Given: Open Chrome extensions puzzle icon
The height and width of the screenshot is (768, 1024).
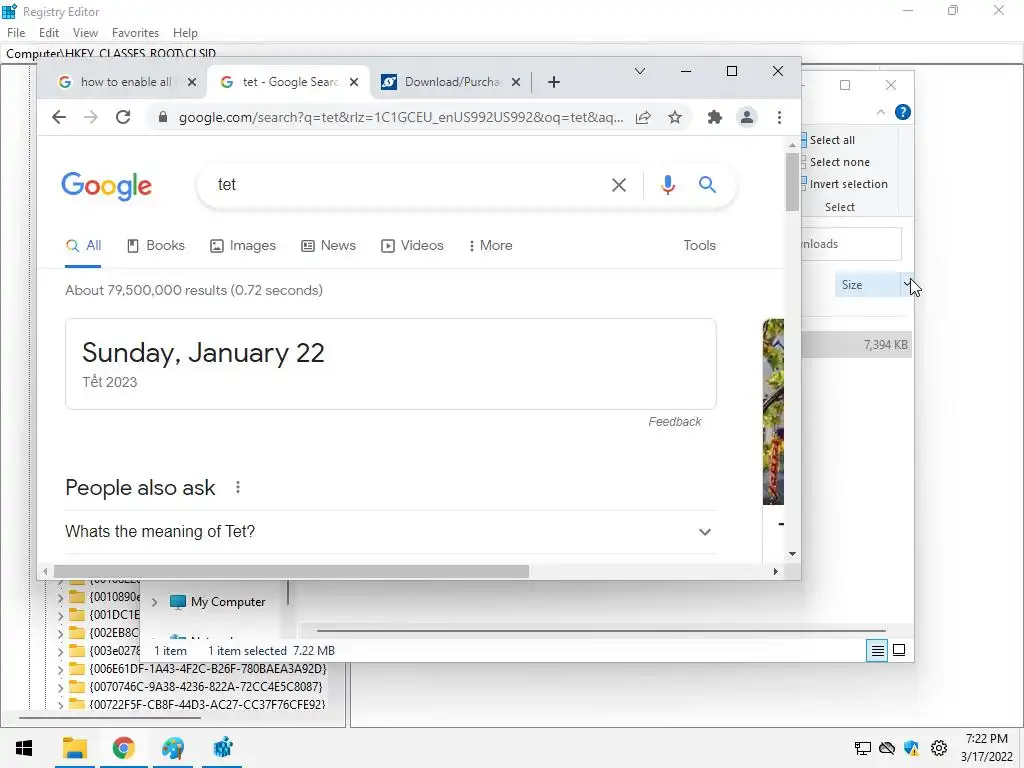Looking at the screenshot, I should coord(714,117).
